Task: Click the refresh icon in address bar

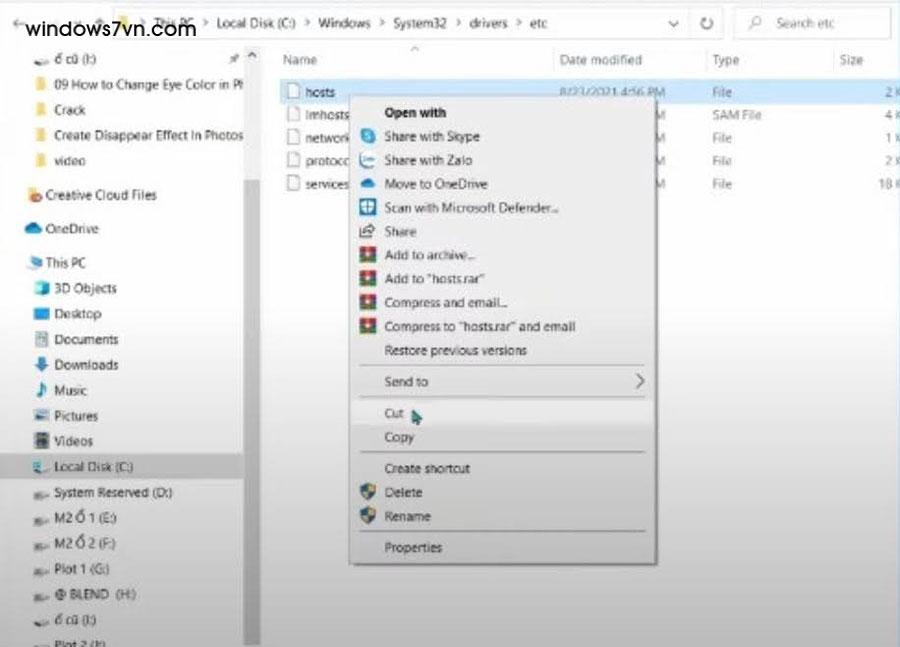Action: point(707,23)
